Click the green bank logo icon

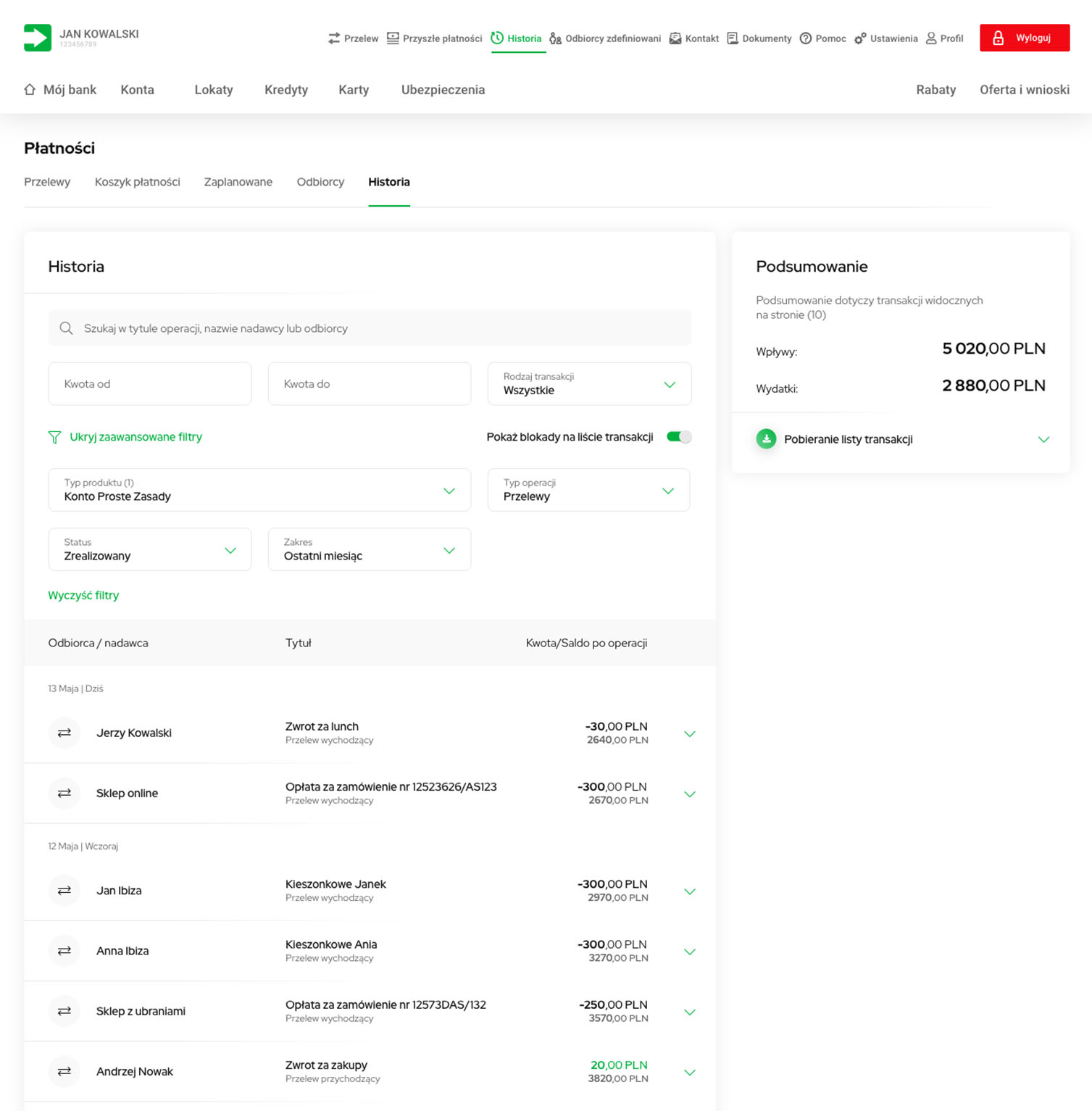[x=38, y=38]
